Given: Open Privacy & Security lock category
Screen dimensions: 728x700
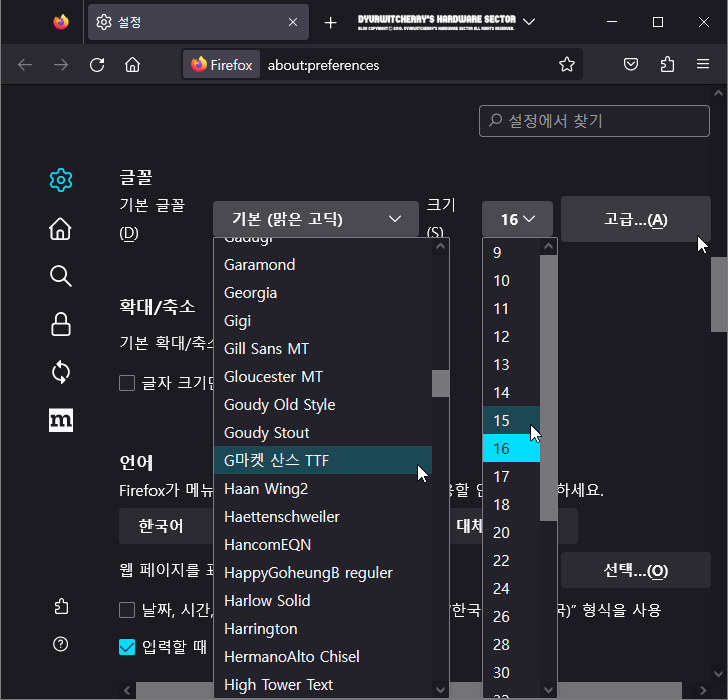Looking at the screenshot, I should click(61, 324).
